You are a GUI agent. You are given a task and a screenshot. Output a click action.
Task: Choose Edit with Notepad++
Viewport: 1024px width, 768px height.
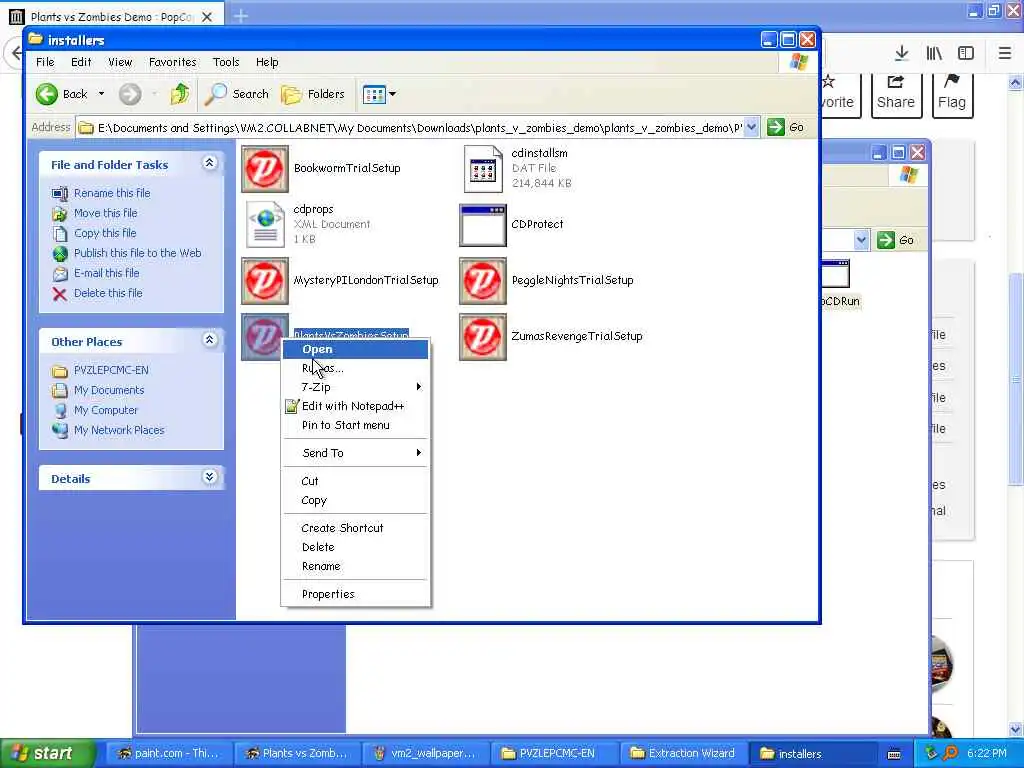click(x=355, y=406)
